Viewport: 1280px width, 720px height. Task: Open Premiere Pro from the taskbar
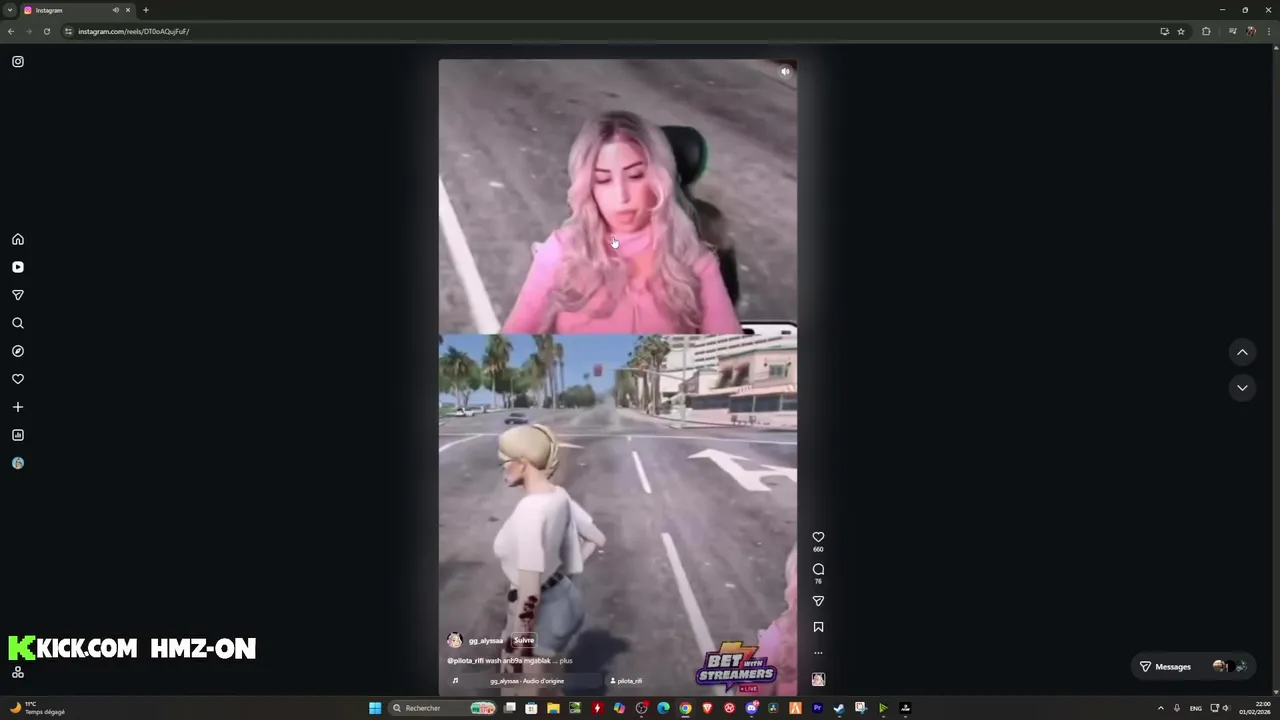click(817, 708)
